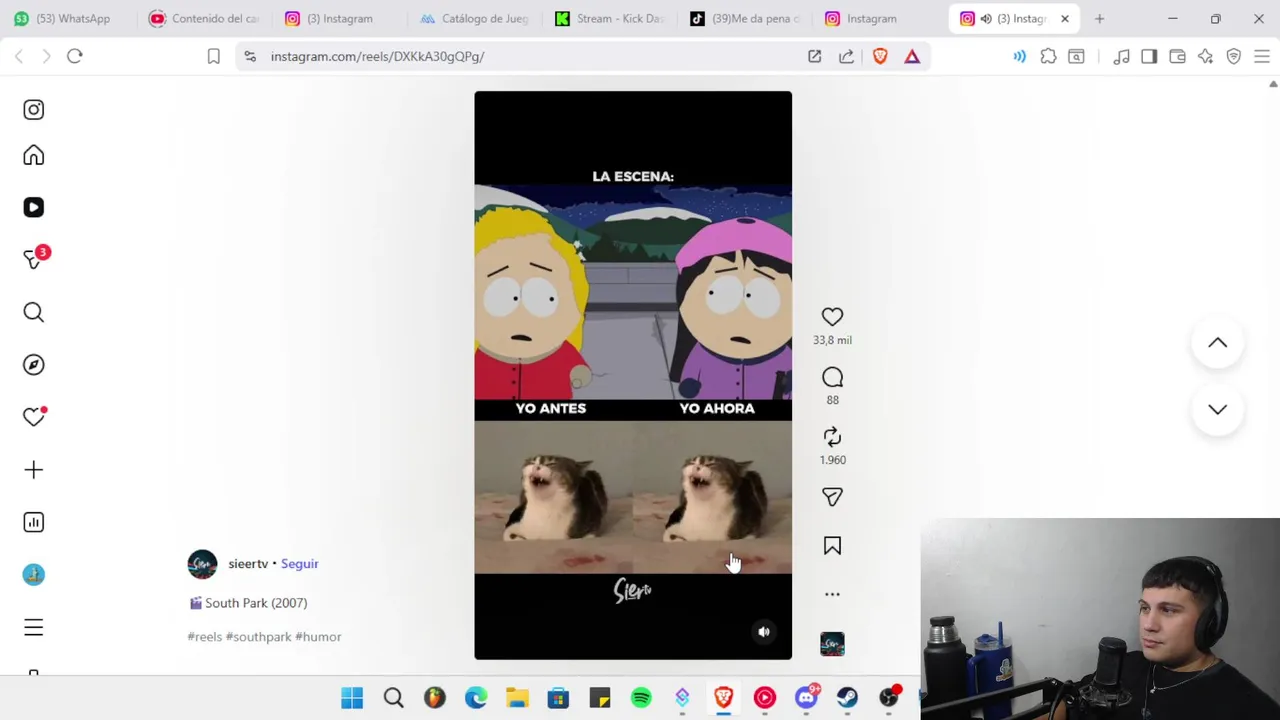Pause the reel by clicking the video
This screenshot has height=720, width=1280.
[x=633, y=375]
